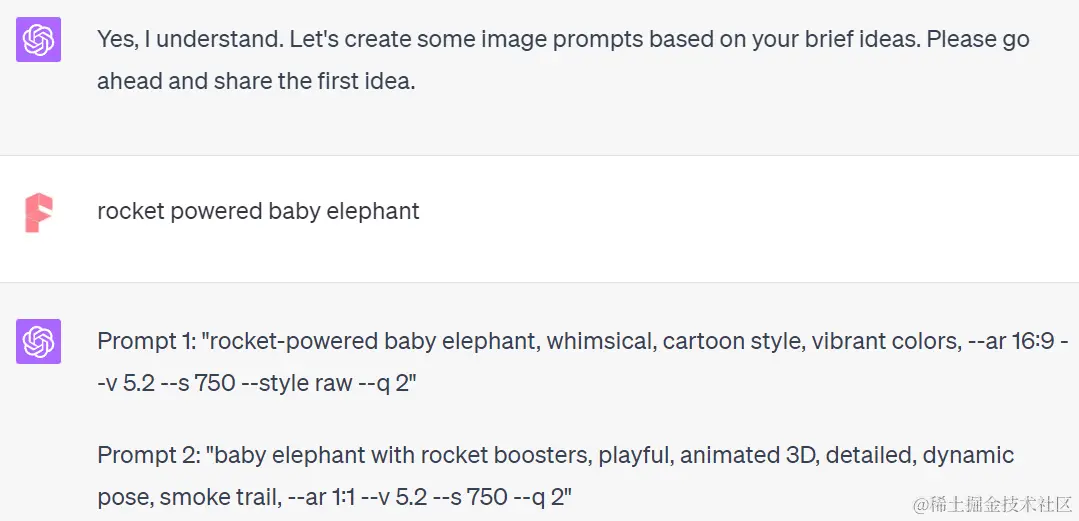Click the pink user avatar icon
Screen dimensions: 1079x521
click(x=39, y=213)
